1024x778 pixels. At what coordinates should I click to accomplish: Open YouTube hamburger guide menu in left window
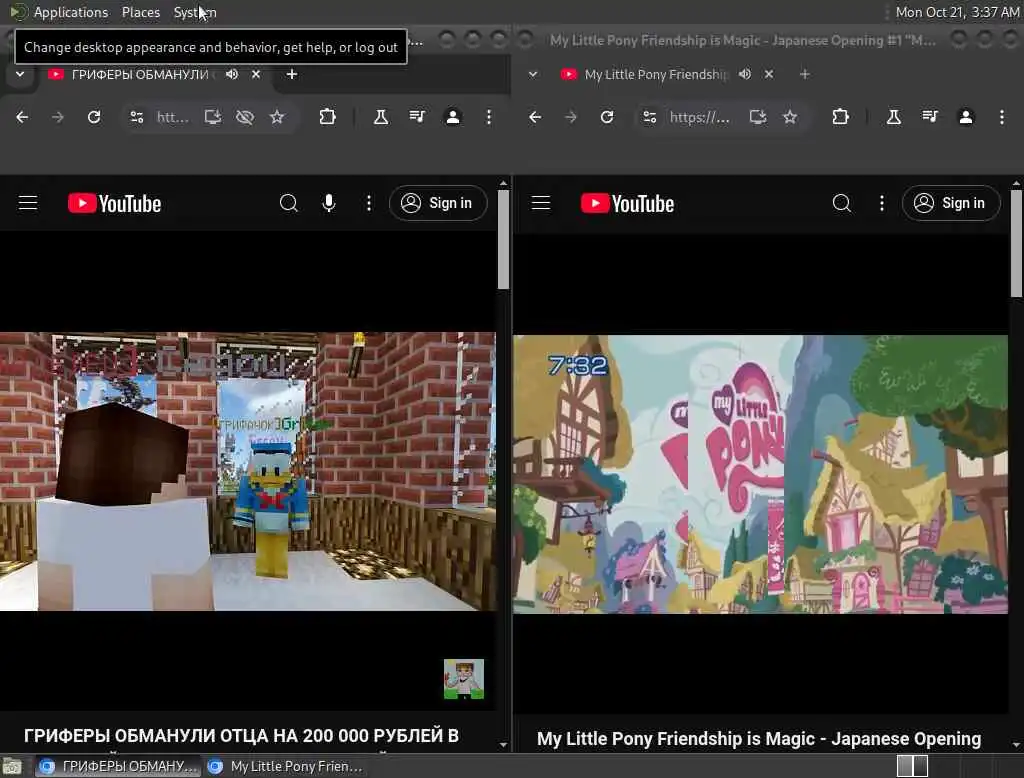[28, 203]
